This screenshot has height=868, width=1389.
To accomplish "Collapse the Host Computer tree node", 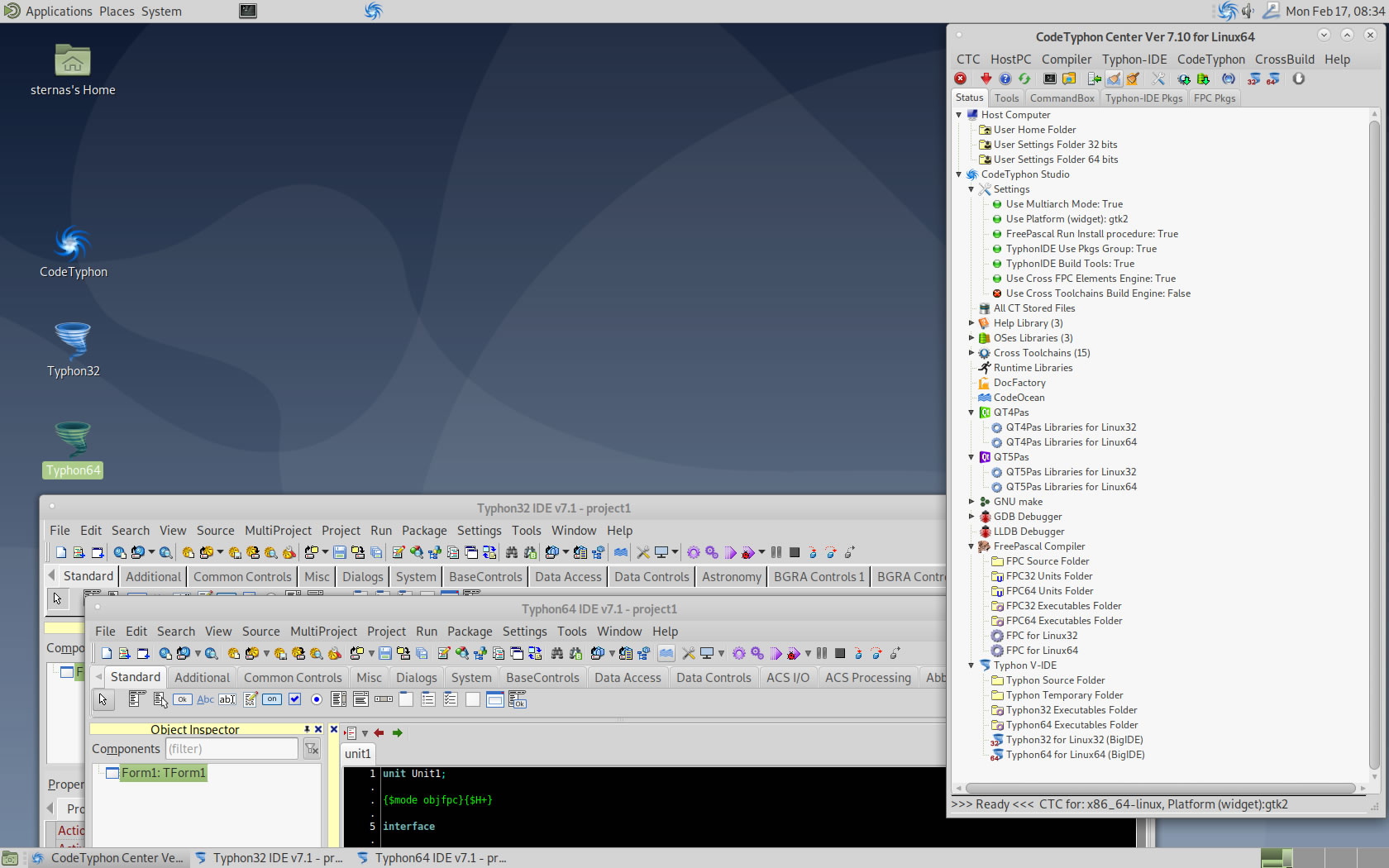I will [x=959, y=115].
